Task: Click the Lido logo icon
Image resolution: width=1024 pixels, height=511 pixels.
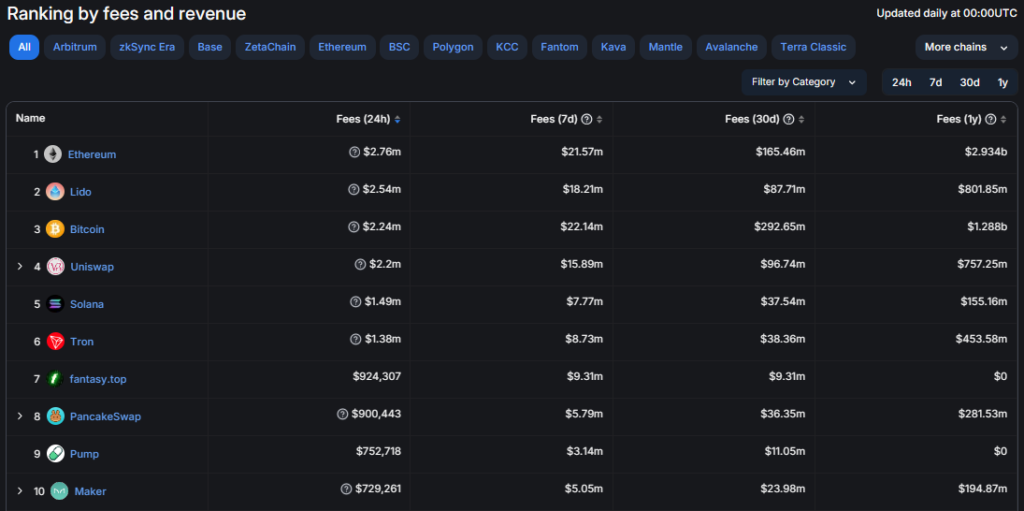Action: pos(55,192)
